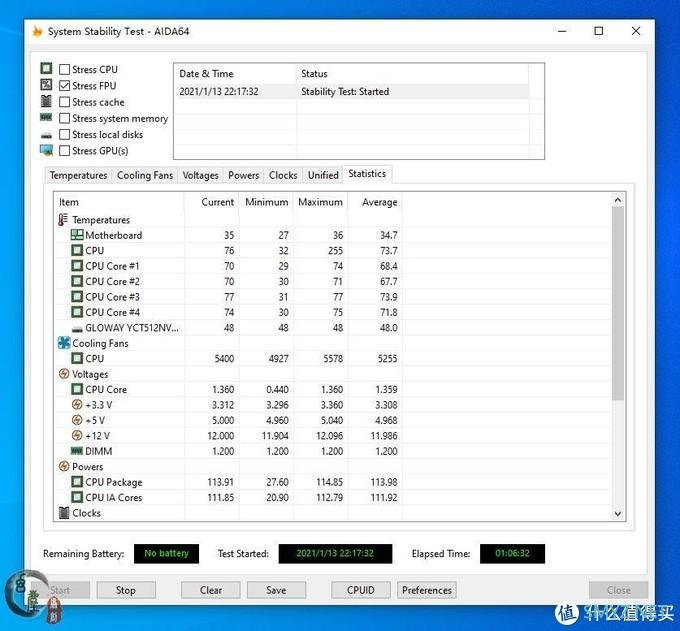
Task: Click the Stress CPU chip icon
Action: pos(46,69)
